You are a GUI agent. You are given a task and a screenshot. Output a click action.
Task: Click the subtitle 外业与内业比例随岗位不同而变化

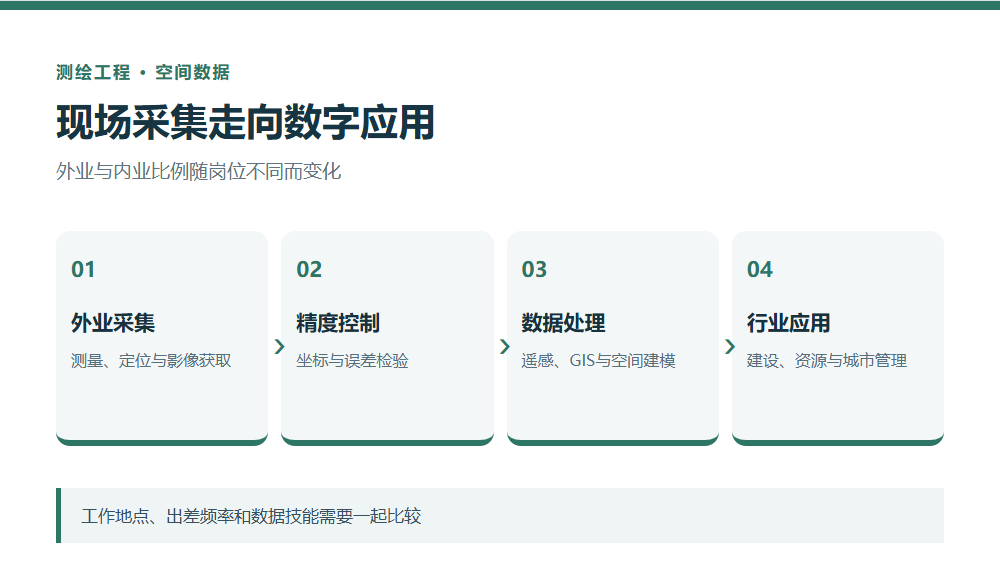click(x=198, y=171)
